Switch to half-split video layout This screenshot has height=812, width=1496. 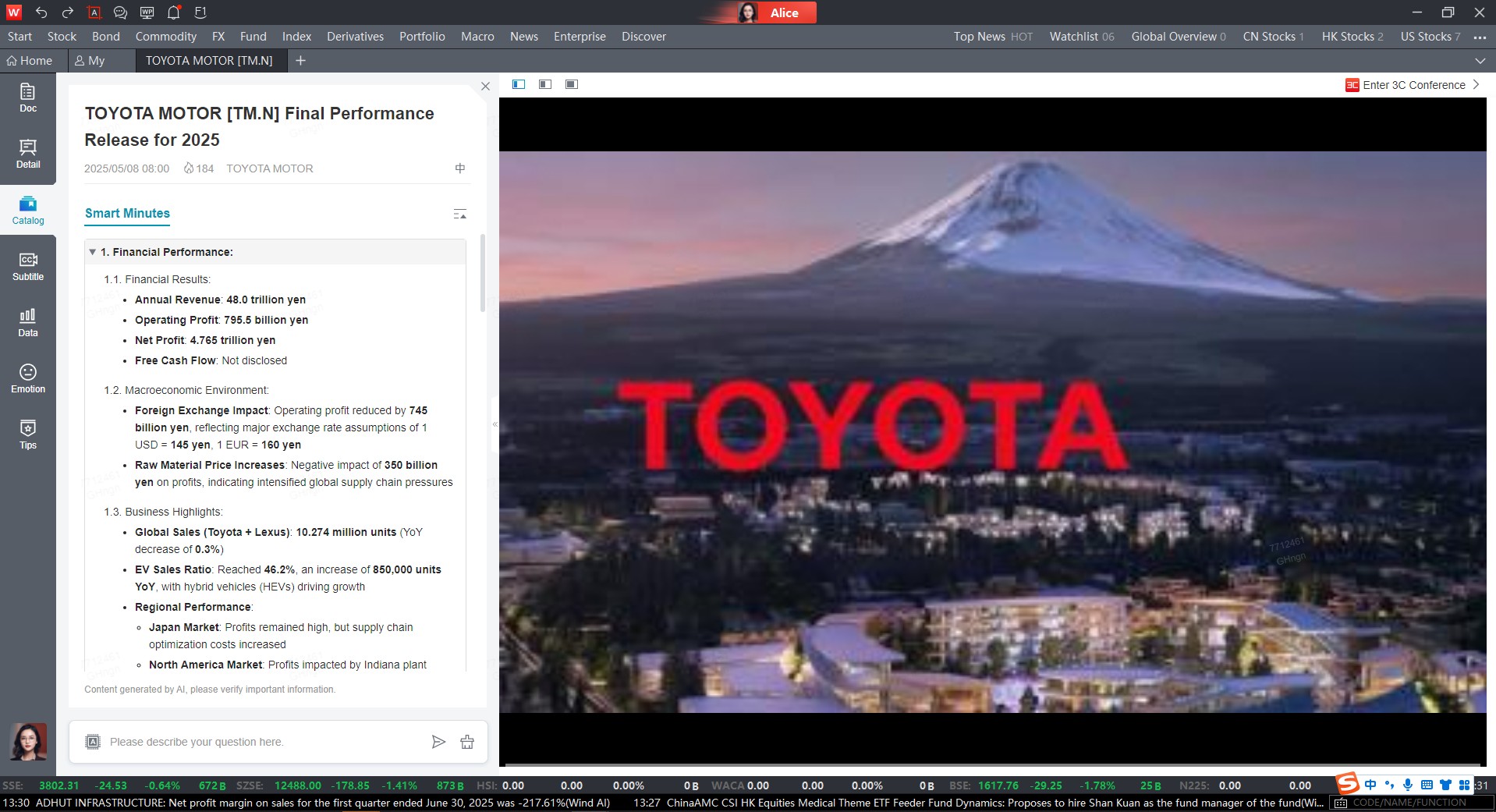pyautogui.click(x=545, y=84)
